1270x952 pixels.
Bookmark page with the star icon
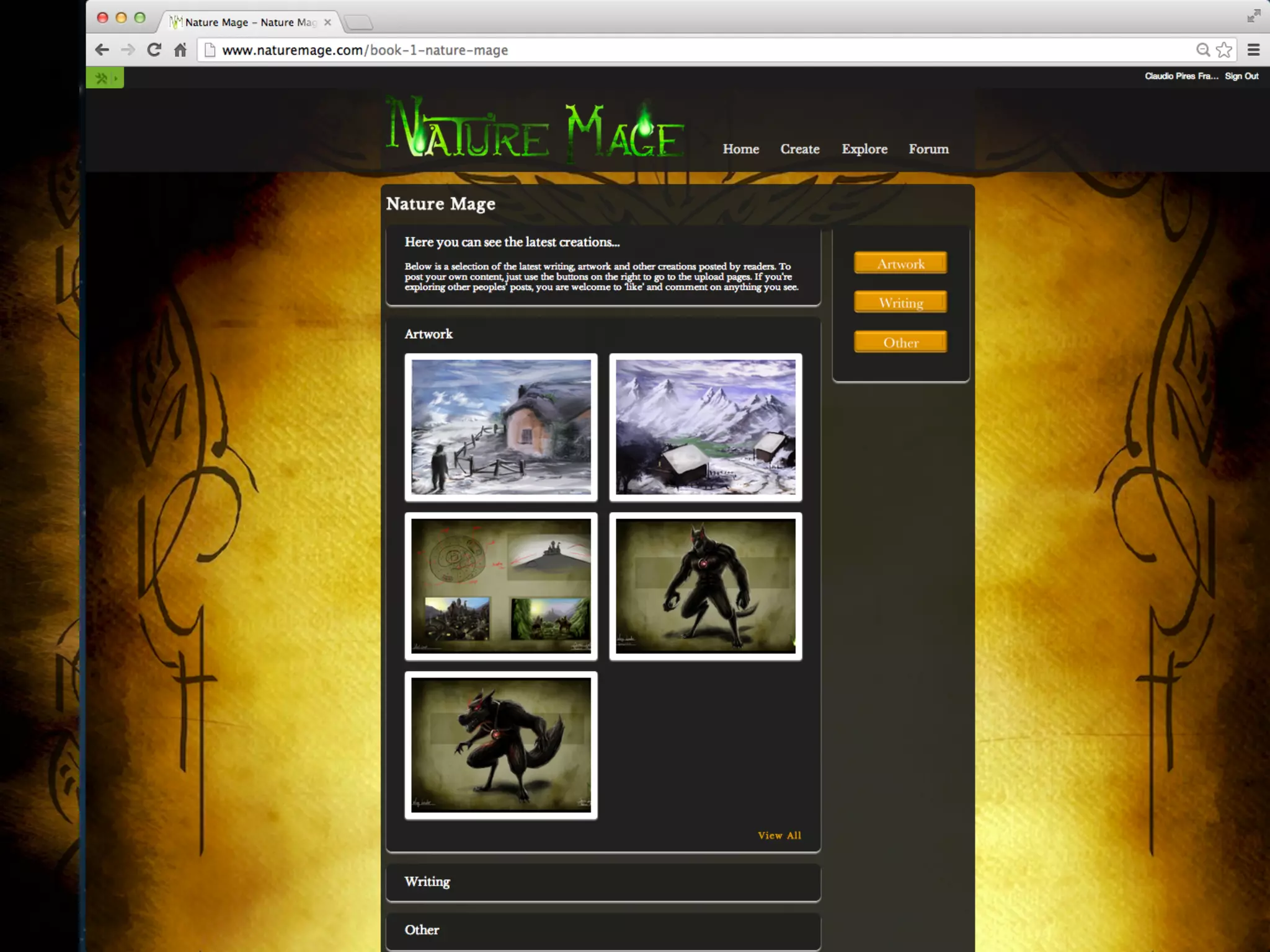click(x=1224, y=50)
